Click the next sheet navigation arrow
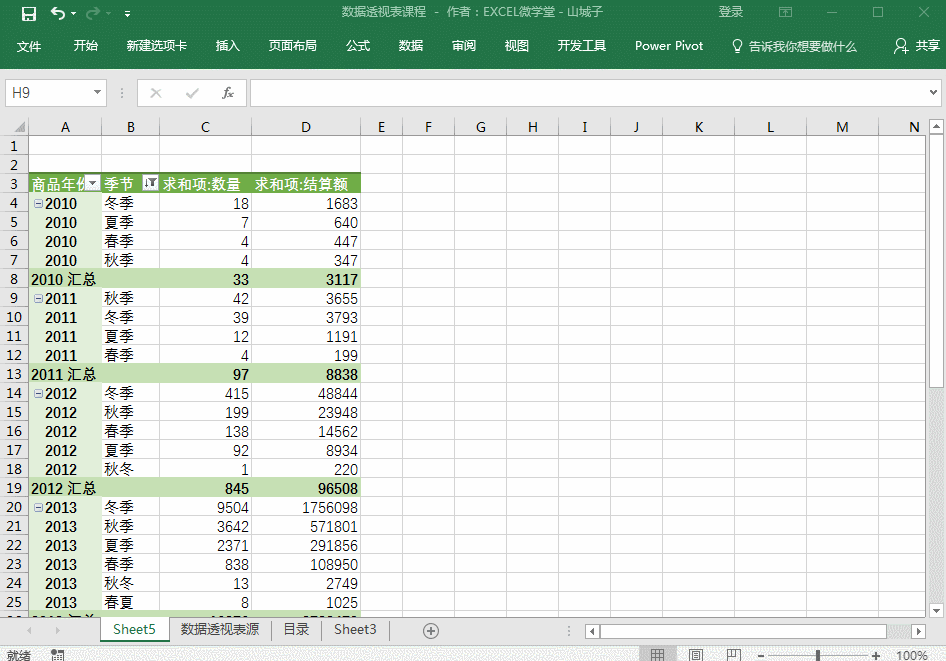 pyautogui.click(x=58, y=631)
